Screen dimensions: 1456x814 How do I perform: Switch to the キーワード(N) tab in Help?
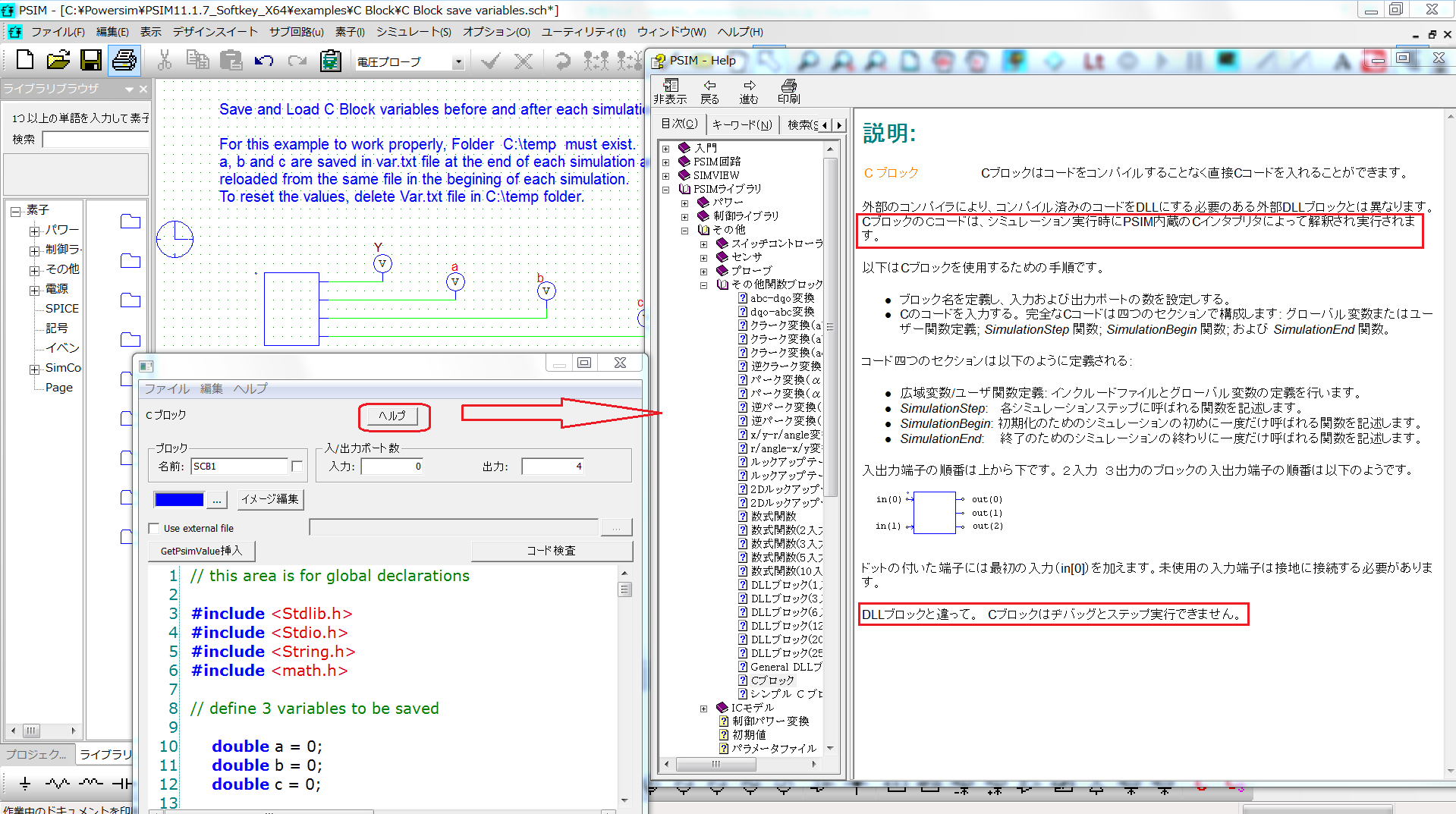point(741,124)
